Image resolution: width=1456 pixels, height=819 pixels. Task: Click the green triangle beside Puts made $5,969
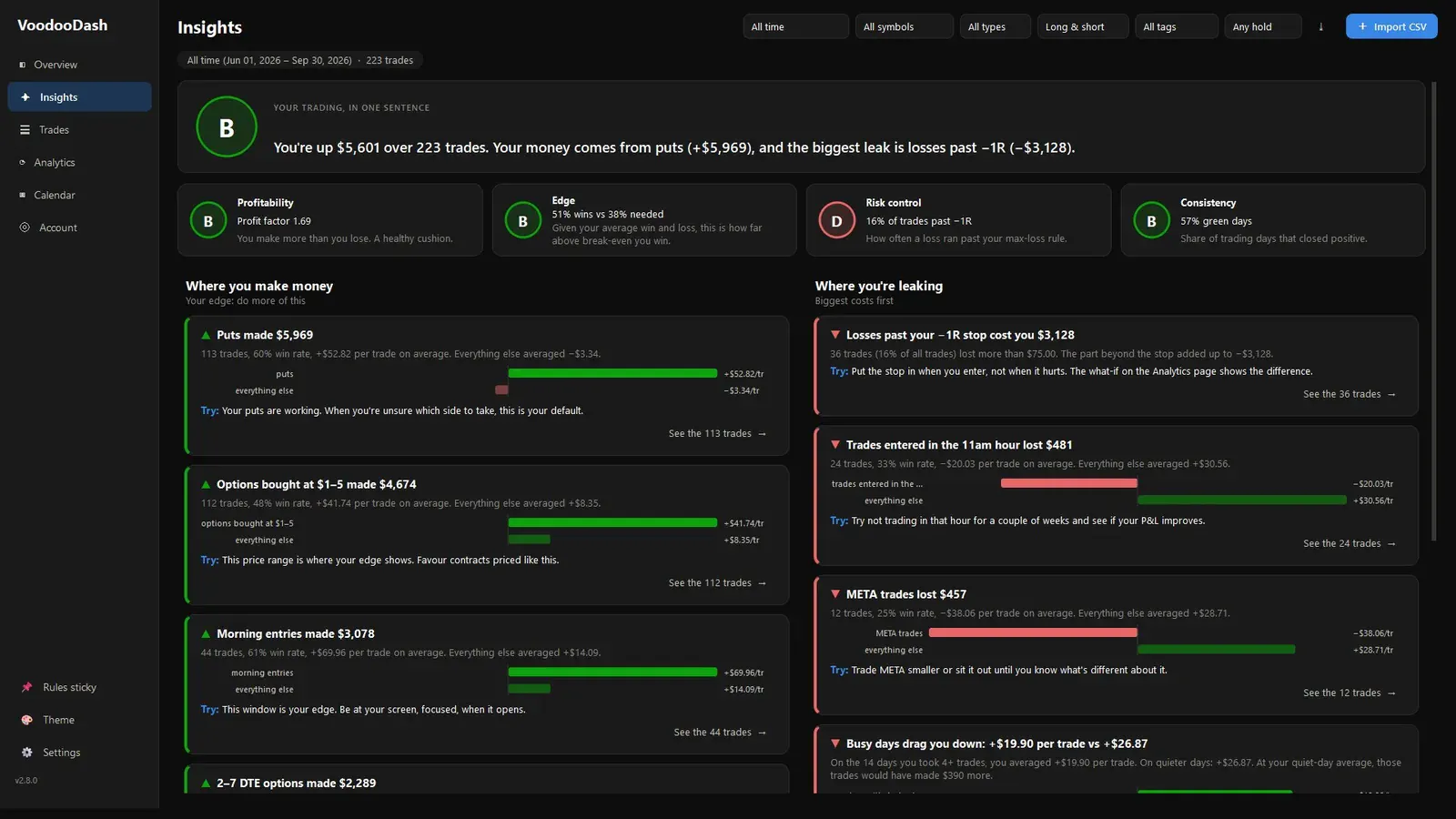click(206, 335)
